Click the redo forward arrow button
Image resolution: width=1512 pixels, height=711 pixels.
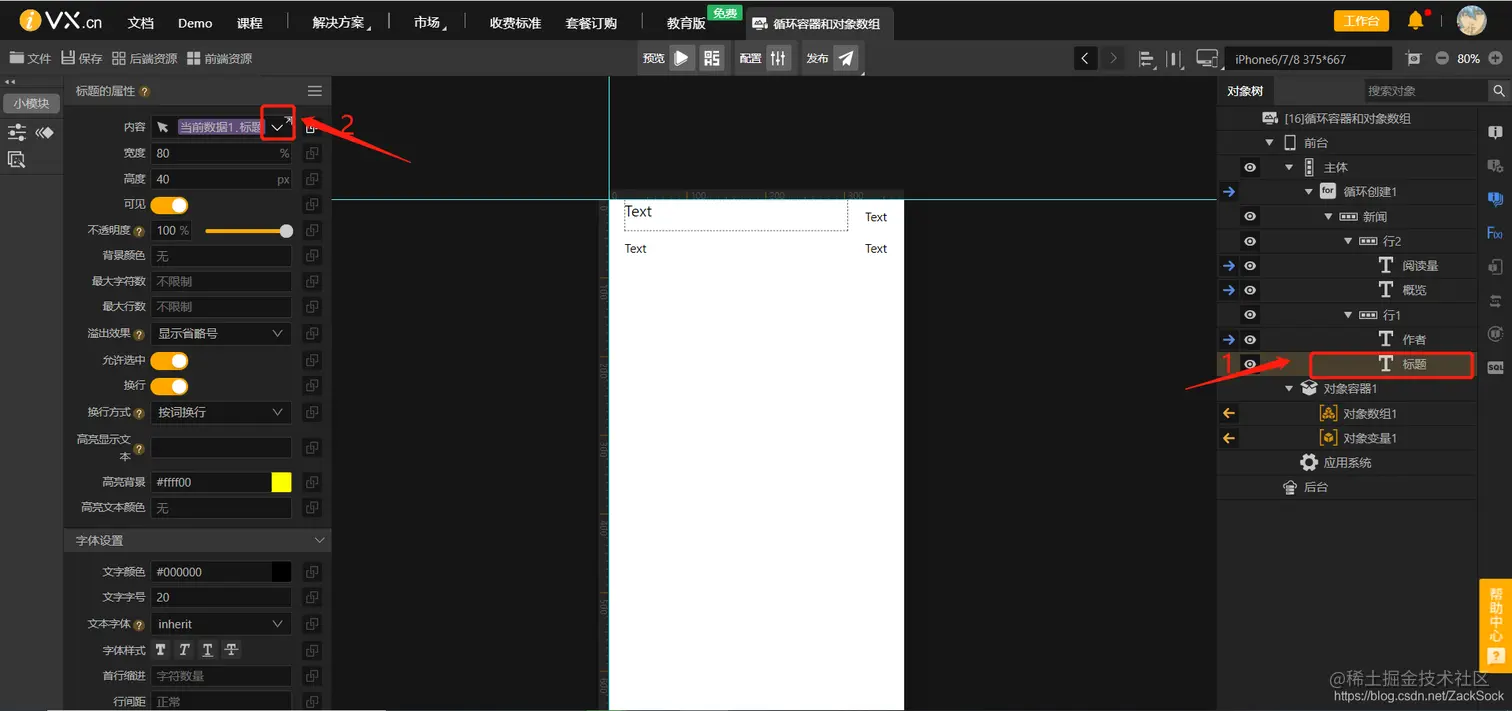[1113, 58]
